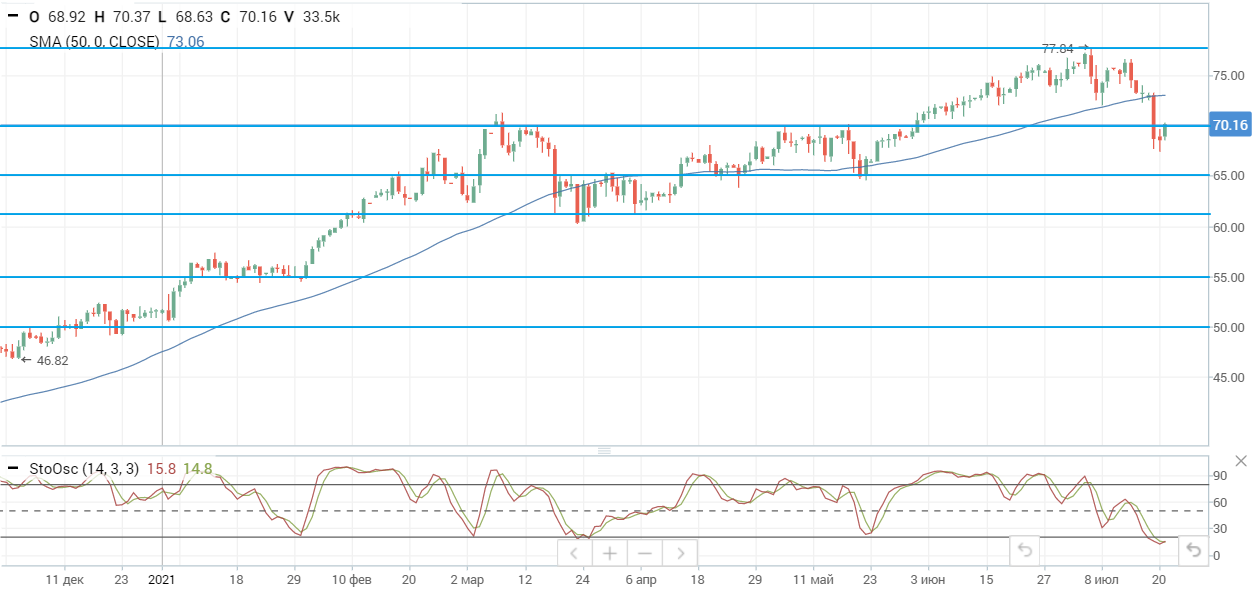The height and width of the screenshot is (596, 1258).
Task: Click the open value 68.92 in the header
Action: 65,16
